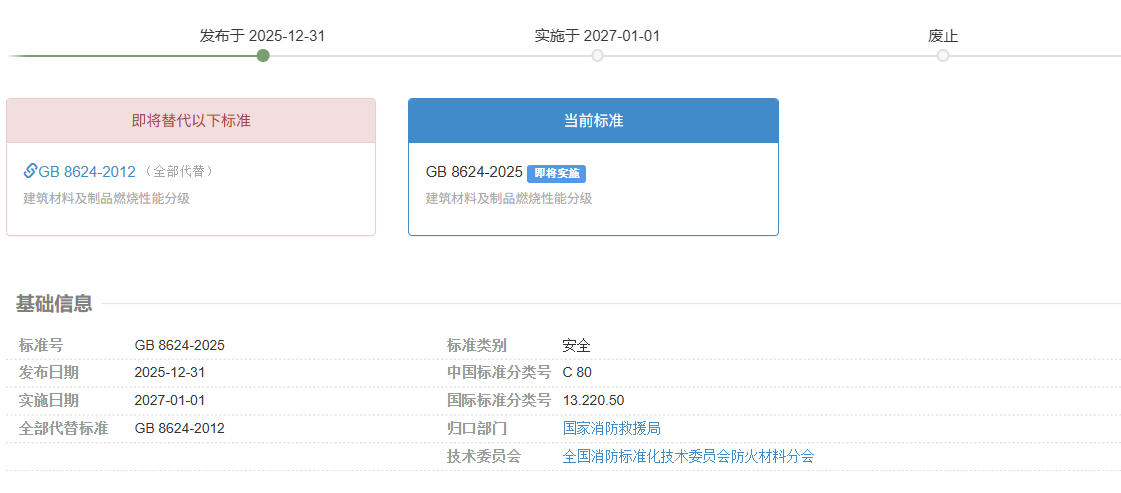Click the 国际标准分类号 value 13.220.50
Viewport: 1121px width, 493px height.
click(593, 400)
